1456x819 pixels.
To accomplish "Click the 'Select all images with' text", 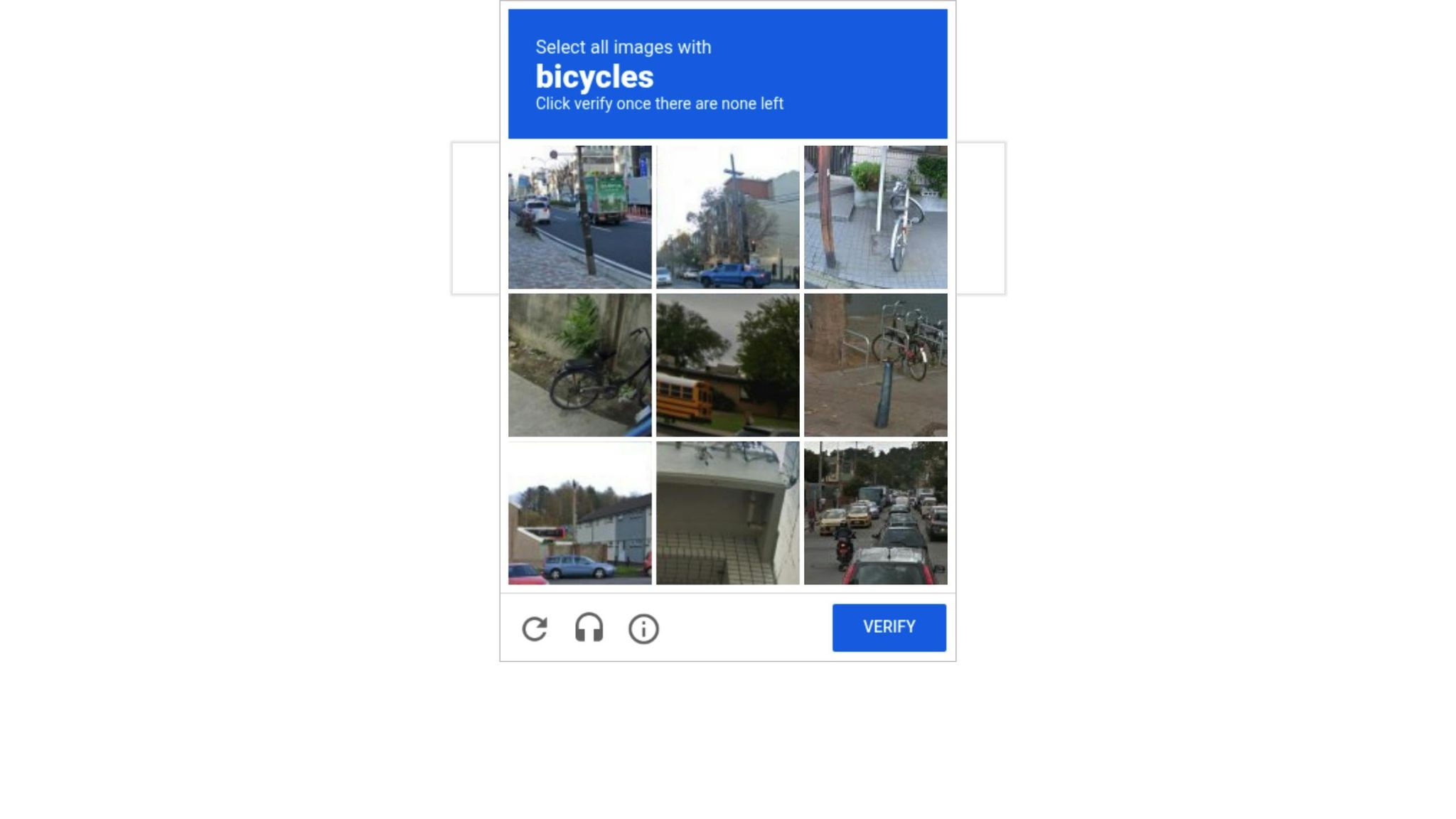I will (623, 47).
